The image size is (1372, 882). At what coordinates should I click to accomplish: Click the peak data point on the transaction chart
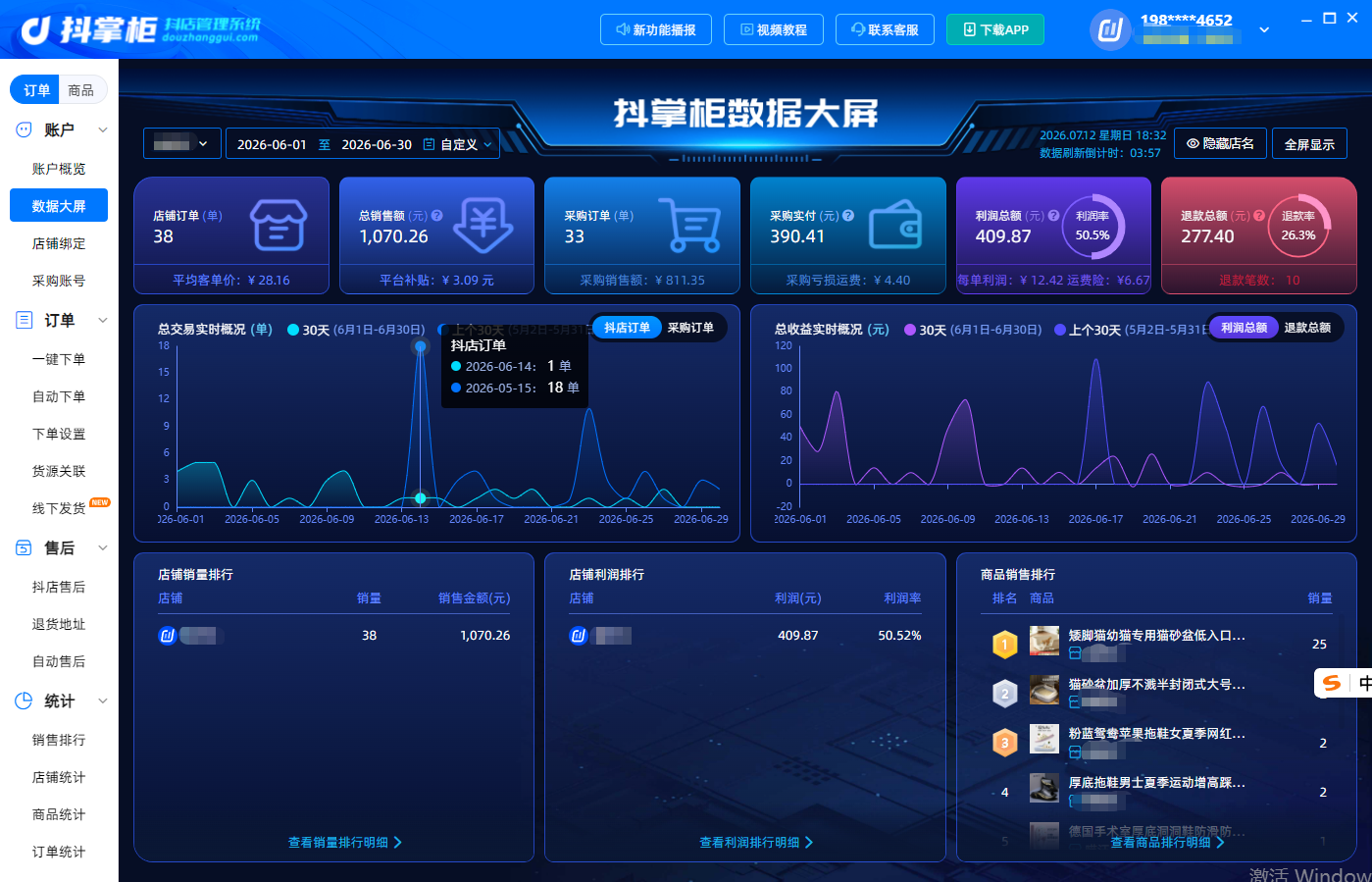(x=421, y=346)
